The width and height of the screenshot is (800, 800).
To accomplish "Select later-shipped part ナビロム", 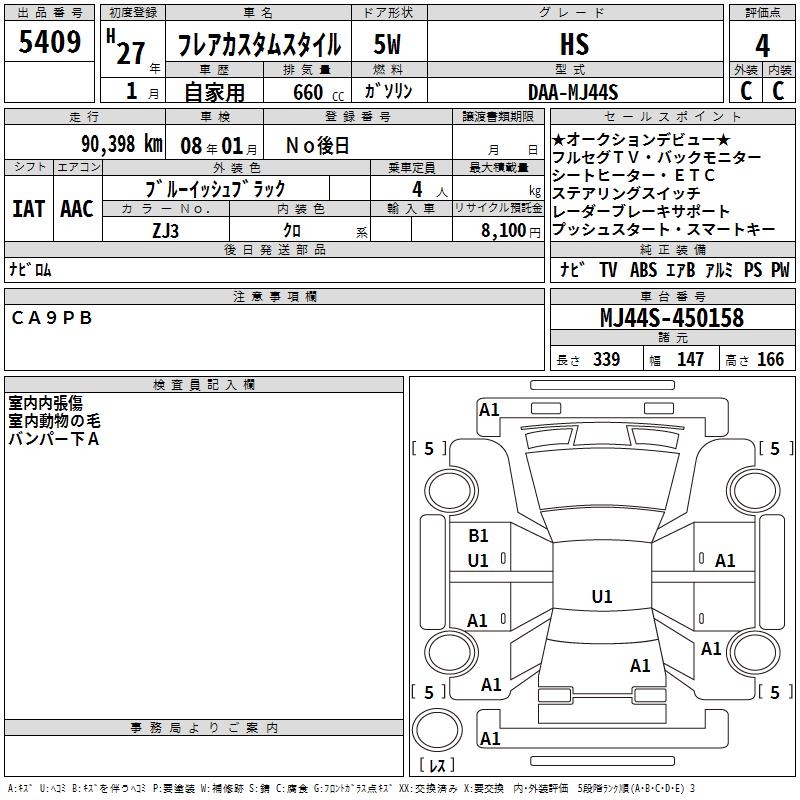I will coord(31,269).
